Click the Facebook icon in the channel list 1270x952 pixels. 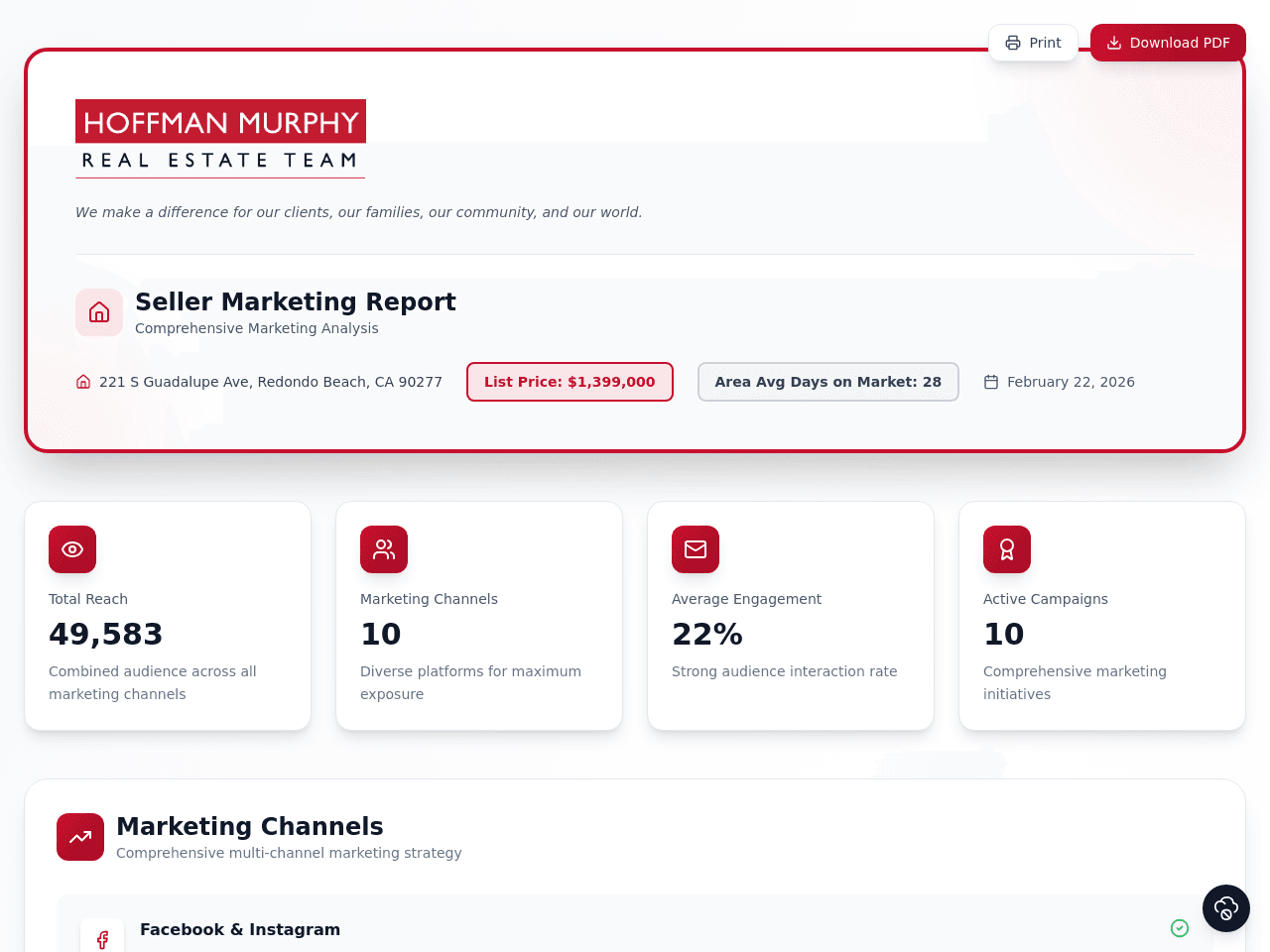102,939
